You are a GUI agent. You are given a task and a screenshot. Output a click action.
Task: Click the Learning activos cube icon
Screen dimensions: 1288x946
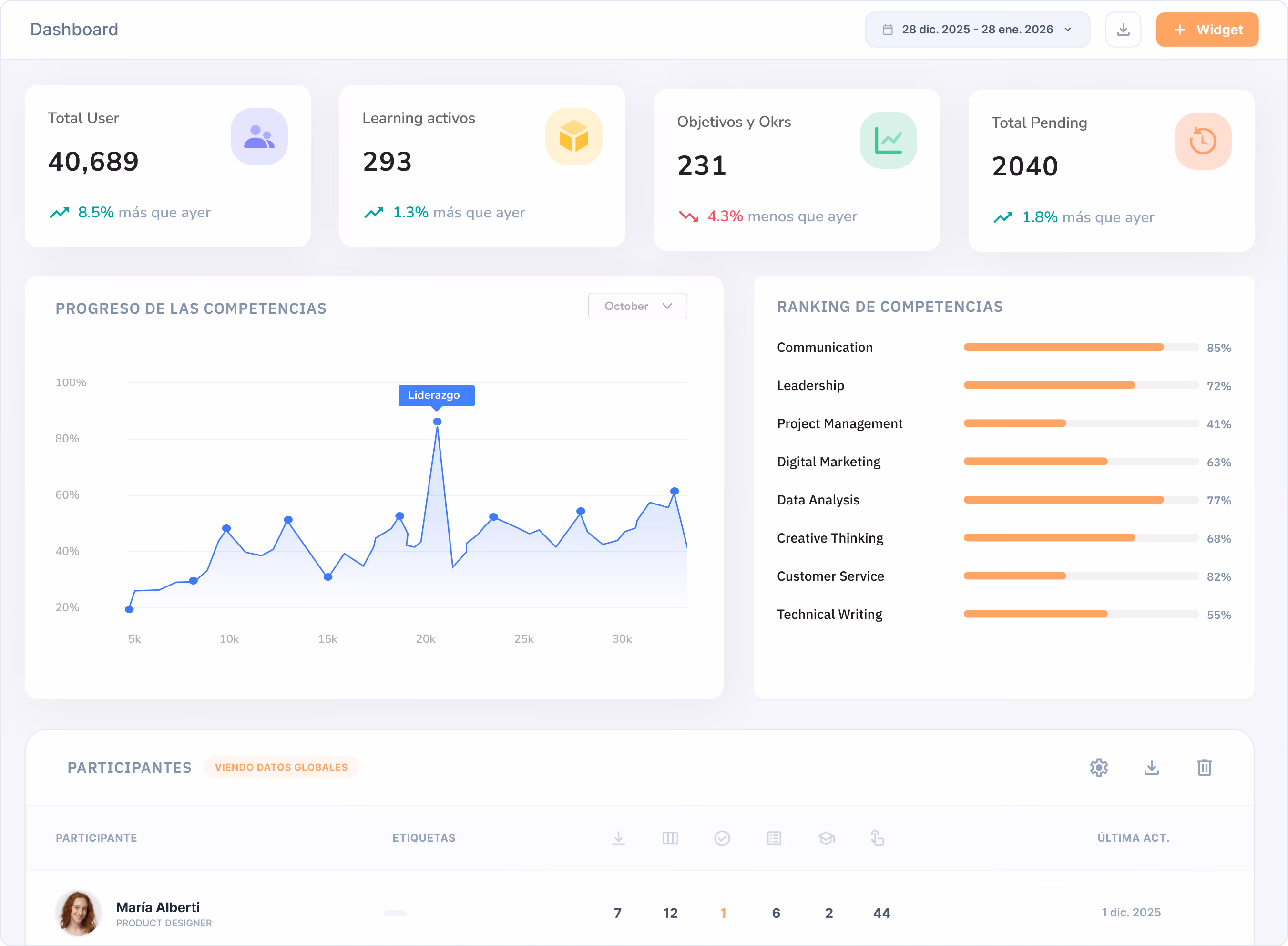pyautogui.click(x=573, y=136)
